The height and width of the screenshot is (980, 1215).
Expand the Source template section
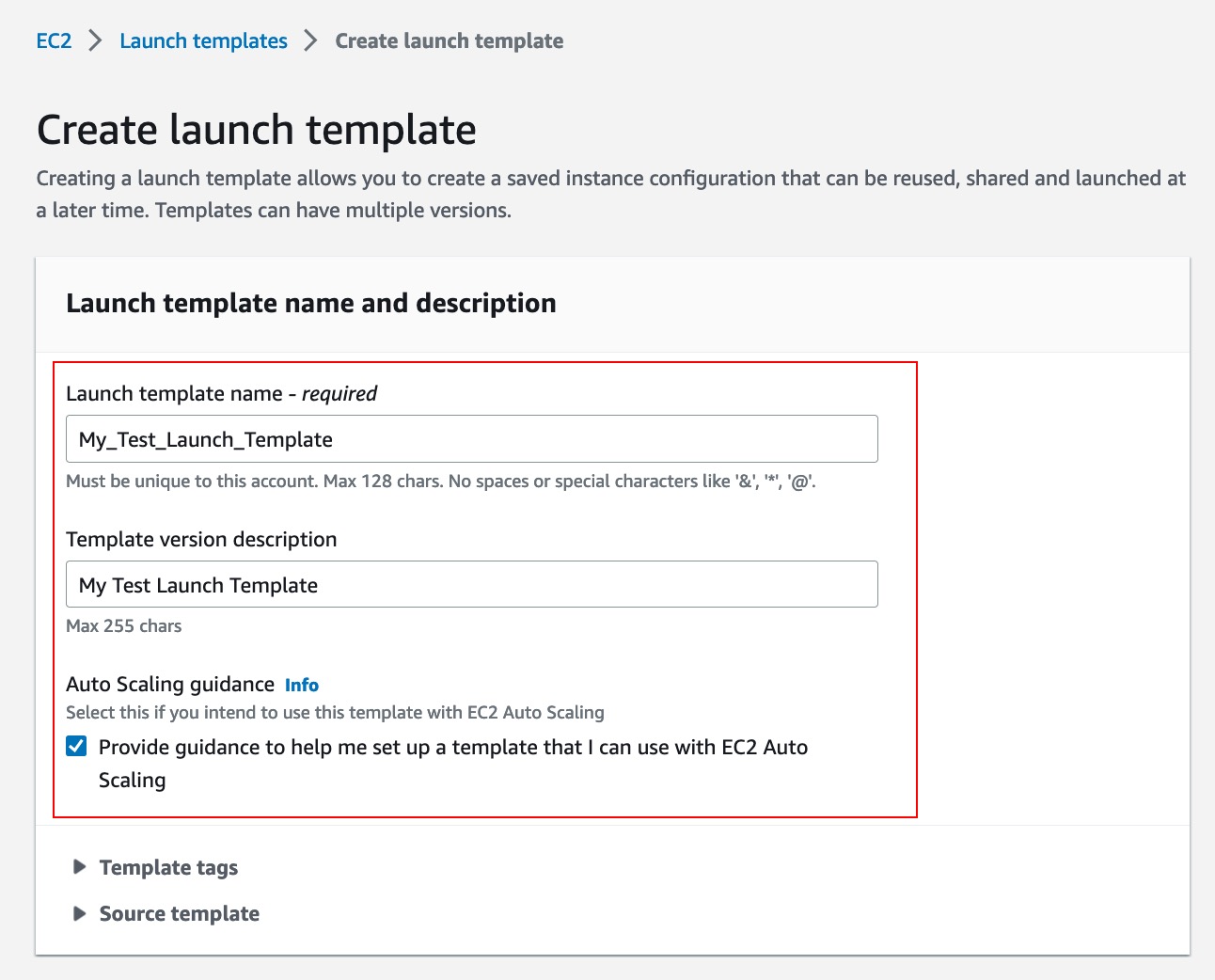(x=166, y=913)
